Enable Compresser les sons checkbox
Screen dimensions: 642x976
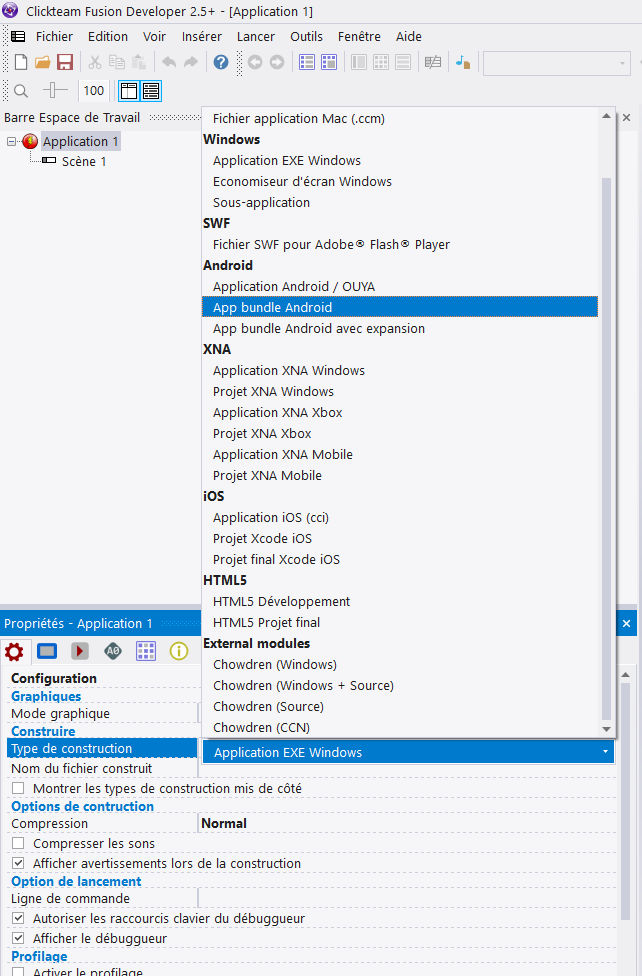(x=19, y=843)
